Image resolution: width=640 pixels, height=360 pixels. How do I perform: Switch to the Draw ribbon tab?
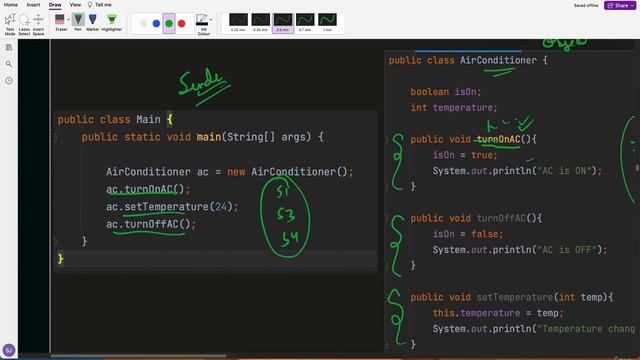click(55, 5)
